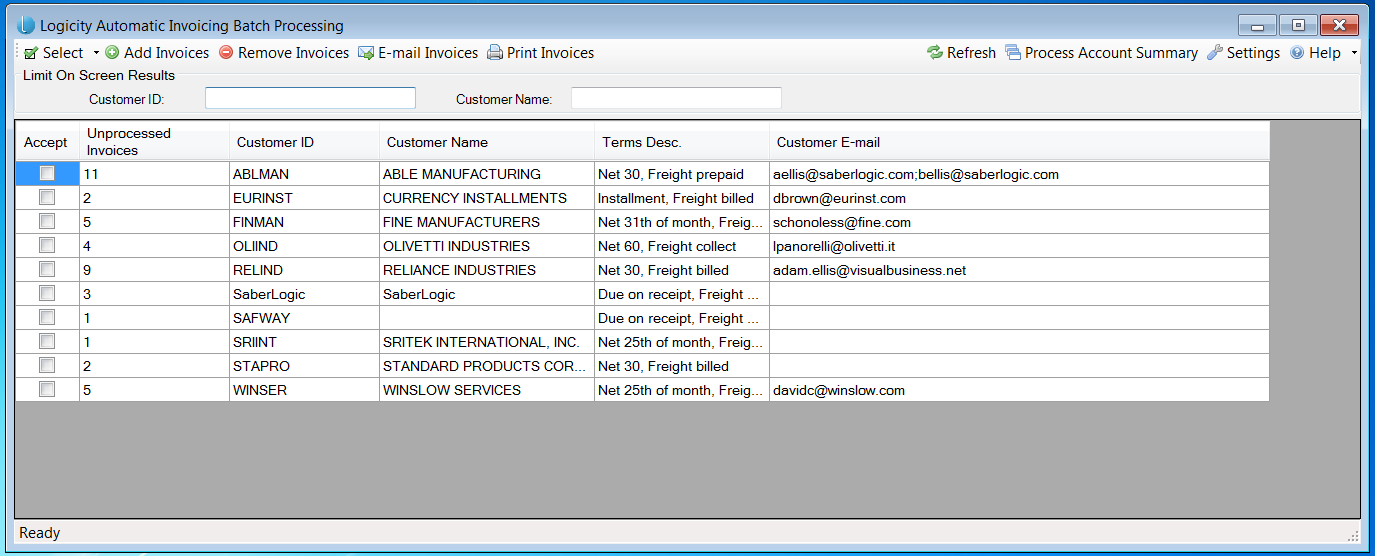
Task: Open the toolbar overflow arrow beside Help
Action: (x=1354, y=53)
